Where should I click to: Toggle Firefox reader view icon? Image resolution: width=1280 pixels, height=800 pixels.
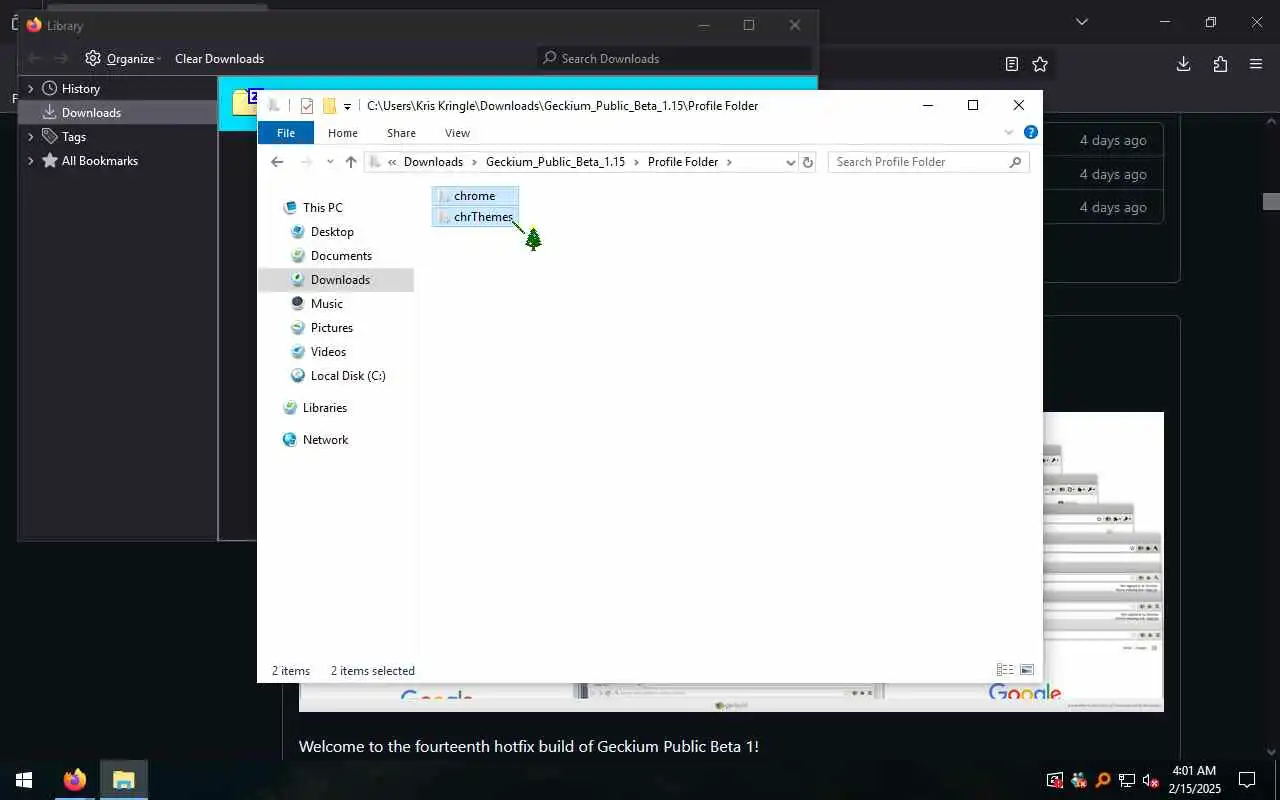(1012, 64)
